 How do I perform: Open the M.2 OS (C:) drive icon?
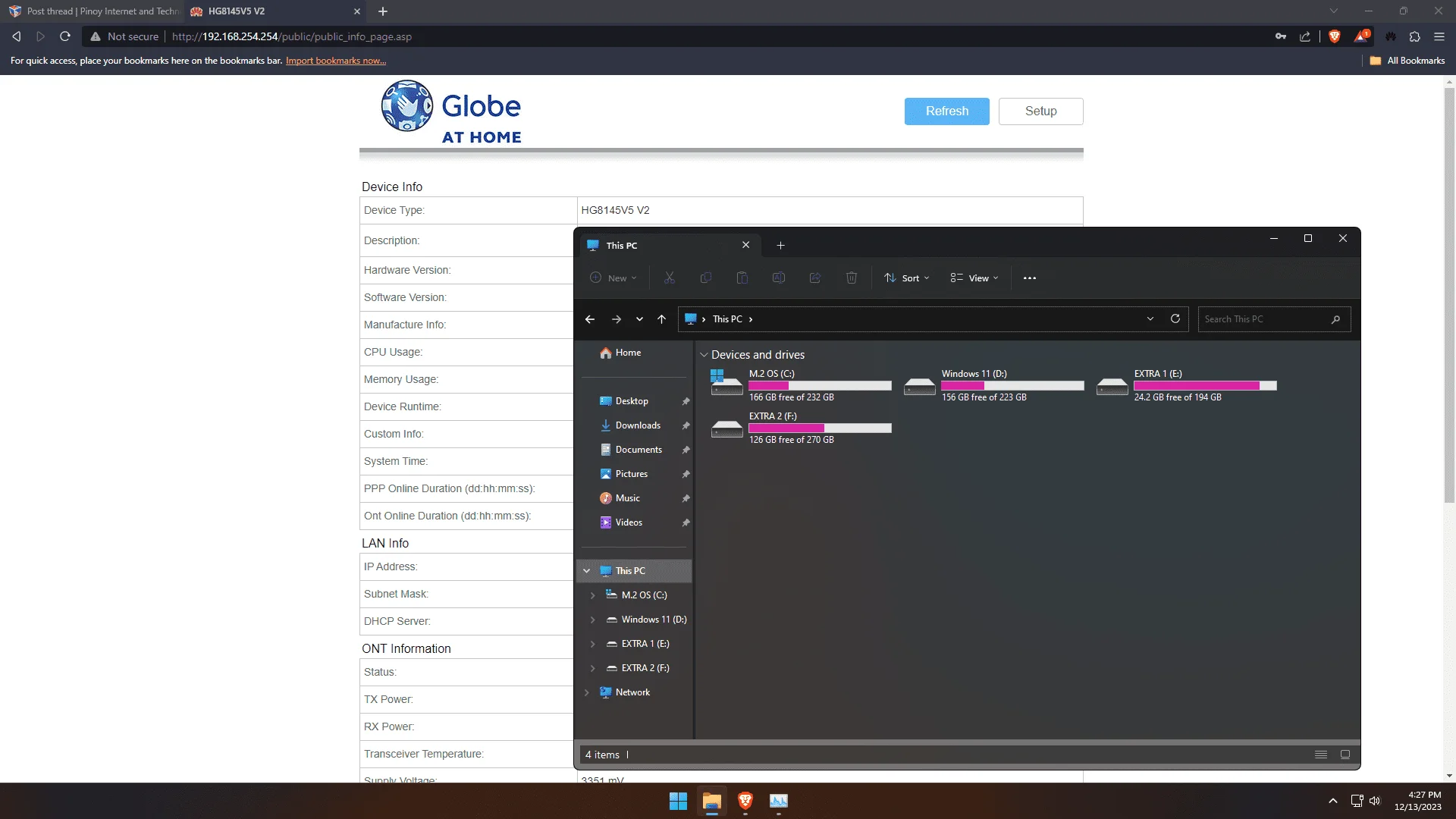pos(726,383)
